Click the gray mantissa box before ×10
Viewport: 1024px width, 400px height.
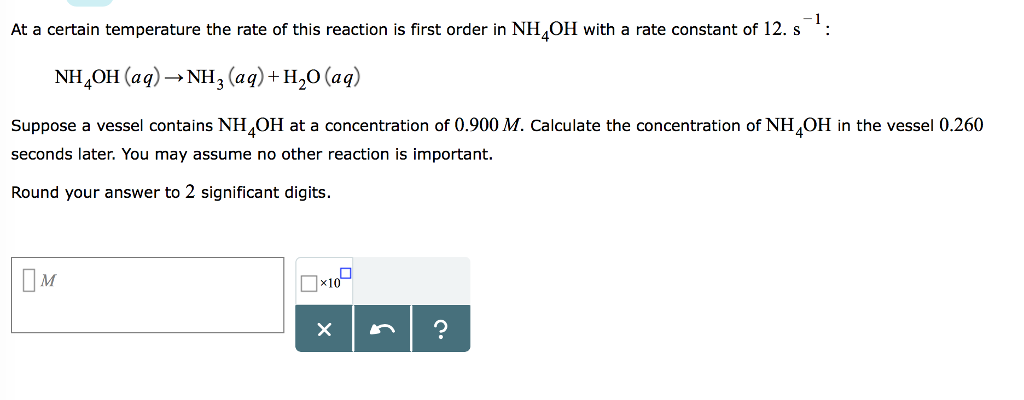tap(309, 285)
